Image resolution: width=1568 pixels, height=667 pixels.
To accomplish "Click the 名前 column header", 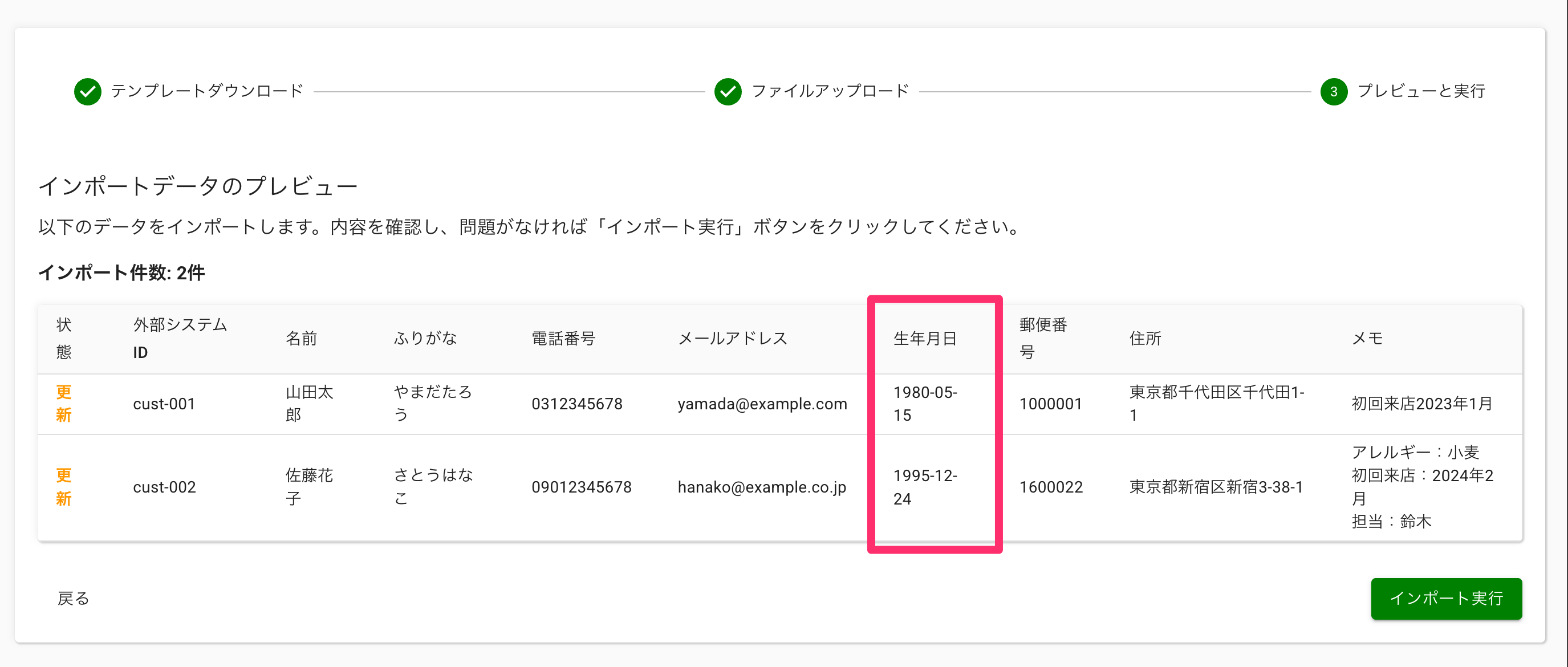I will 301,339.
